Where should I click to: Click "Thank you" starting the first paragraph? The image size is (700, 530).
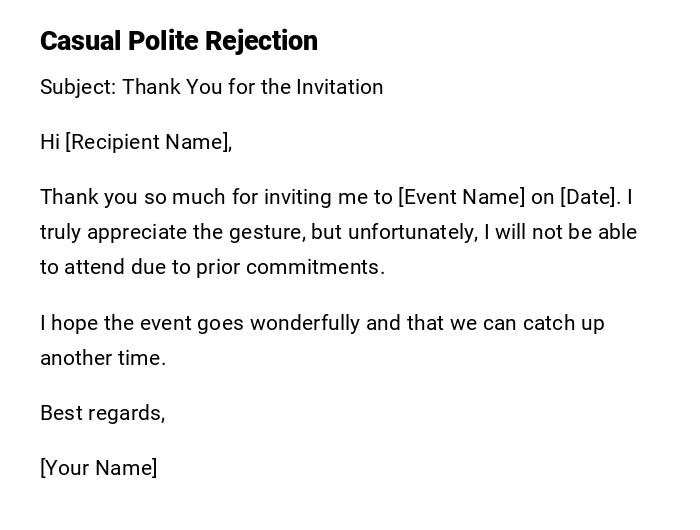[83, 197]
